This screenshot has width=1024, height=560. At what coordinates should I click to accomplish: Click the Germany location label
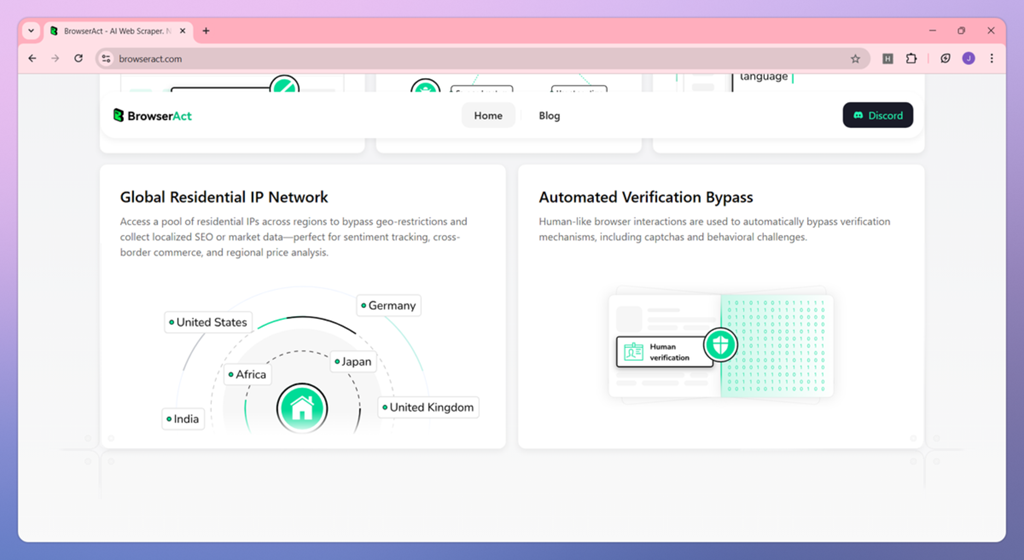point(389,305)
